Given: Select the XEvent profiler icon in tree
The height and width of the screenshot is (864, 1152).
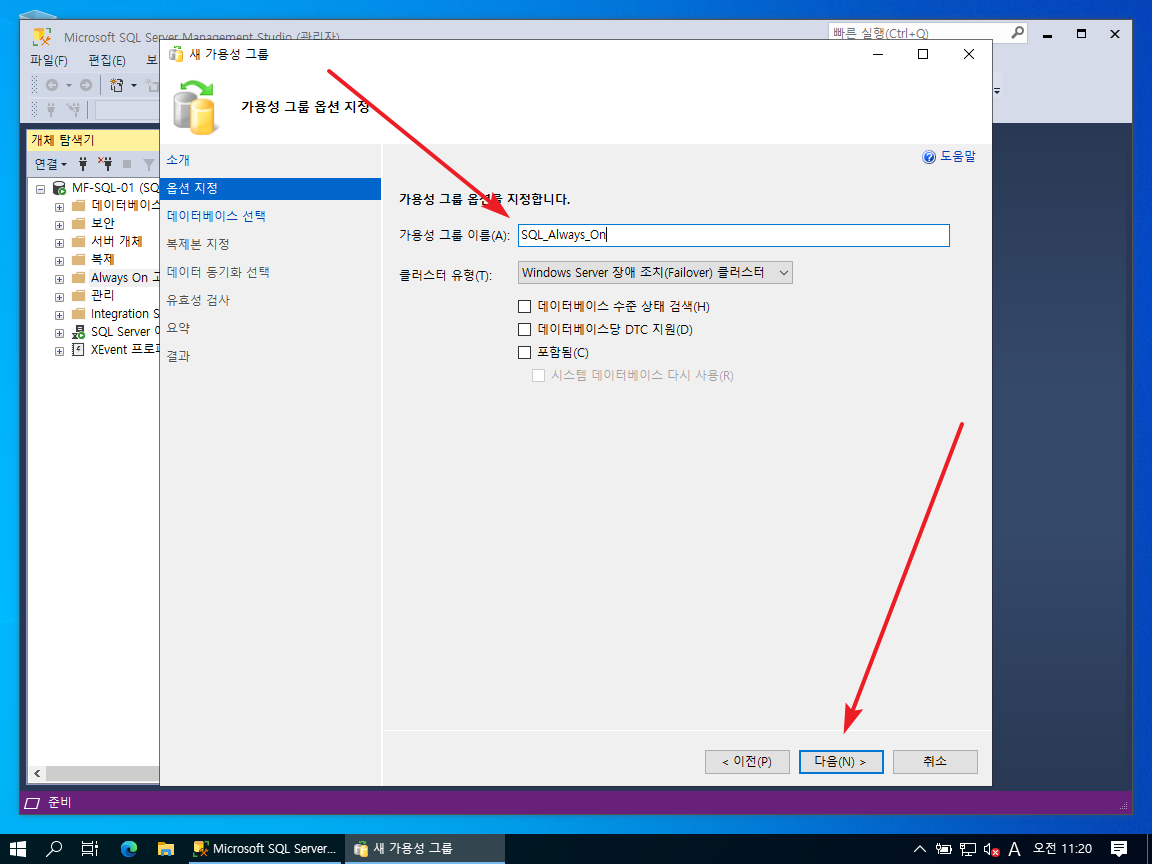Looking at the screenshot, I should pyautogui.click(x=78, y=350).
